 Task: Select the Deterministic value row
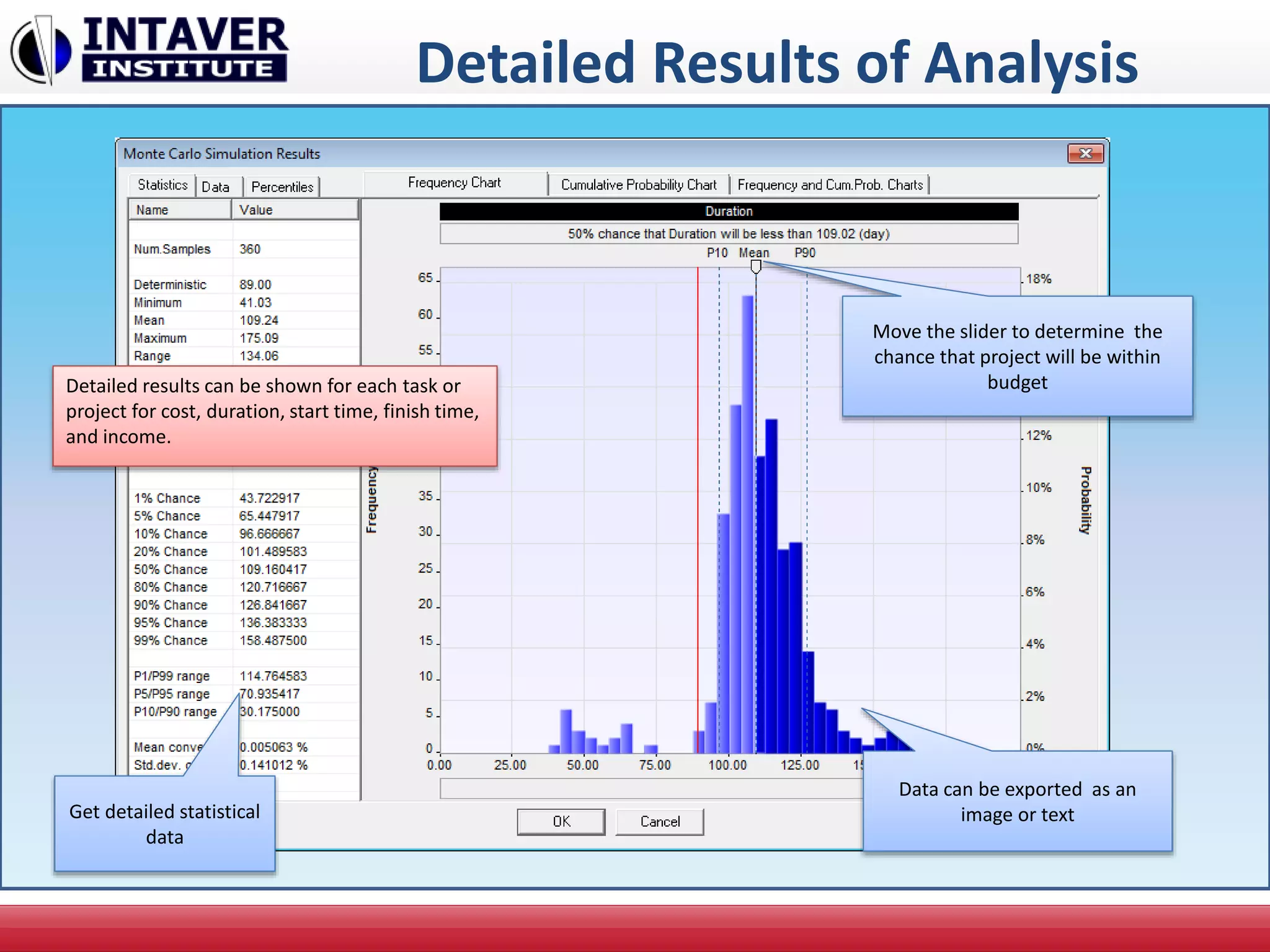(170, 285)
